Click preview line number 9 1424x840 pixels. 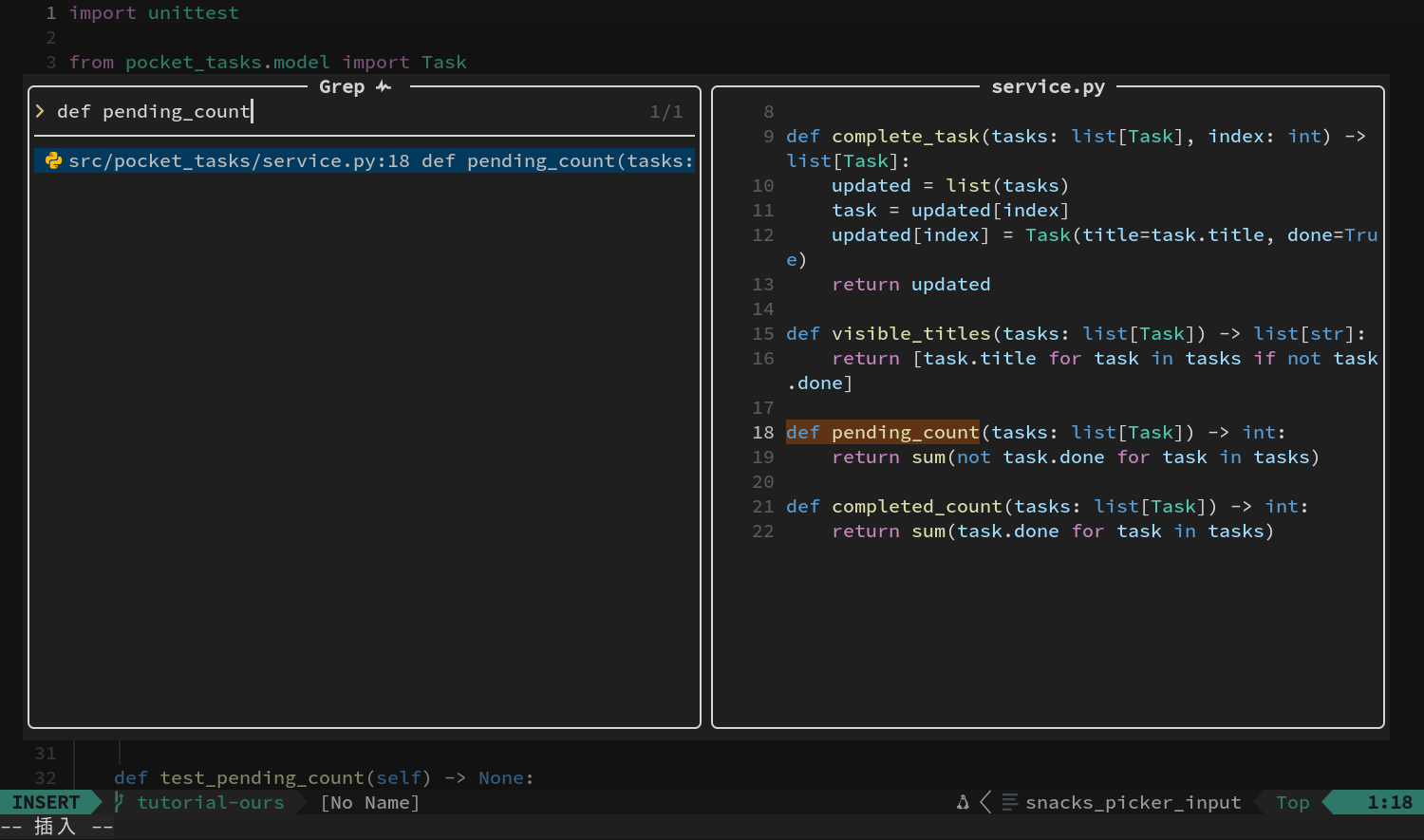(x=769, y=136)
